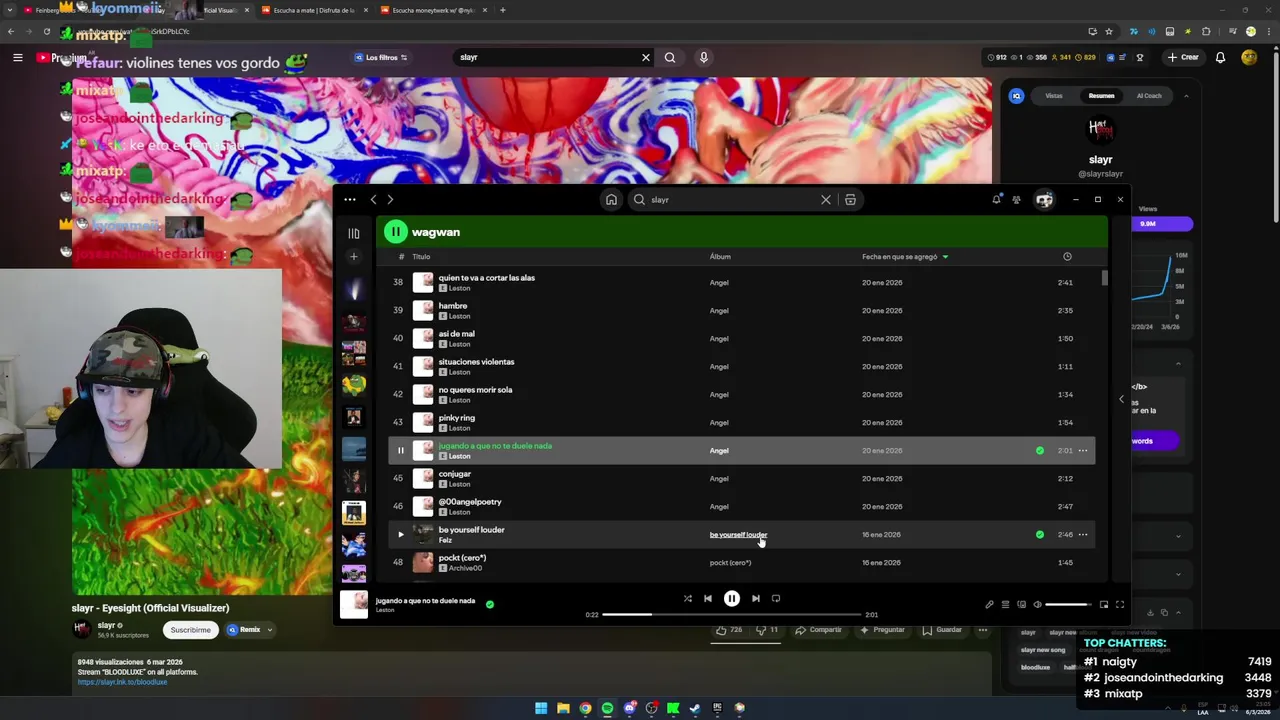1280x720 pixels.
Task: Switch to Resumen tab in vidIQ panel
Action: (1101, 96)
